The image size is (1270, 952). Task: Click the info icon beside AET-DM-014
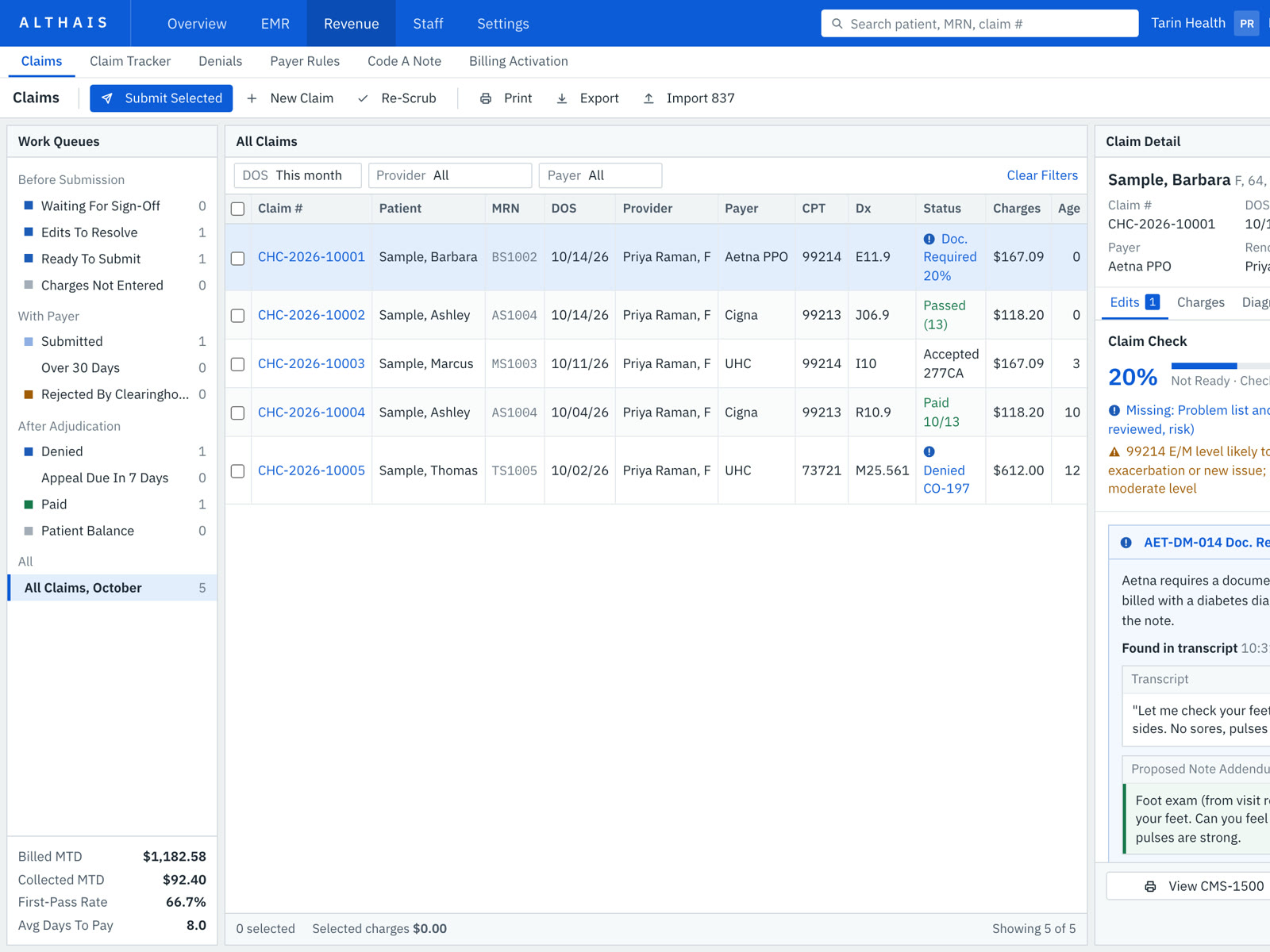pos(1126,543)
